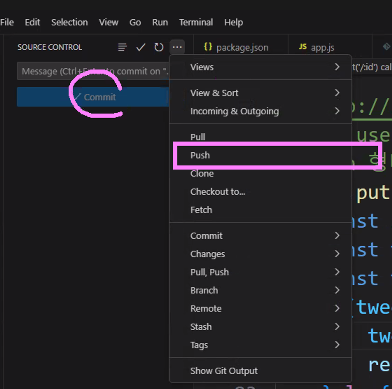Expand the Branch submenu
This screenshot has height=389, width=392.
[261, 290]
